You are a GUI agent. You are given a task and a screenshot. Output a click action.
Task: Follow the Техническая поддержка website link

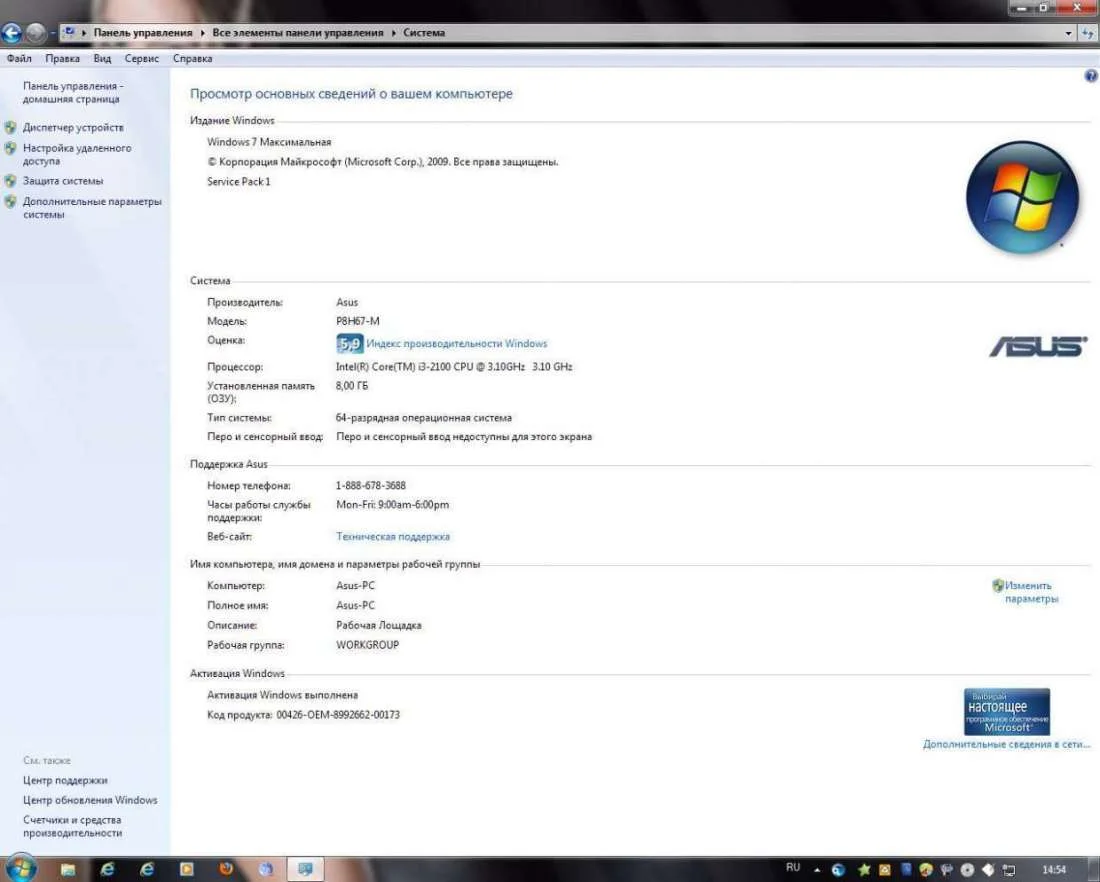pos(393,537)
